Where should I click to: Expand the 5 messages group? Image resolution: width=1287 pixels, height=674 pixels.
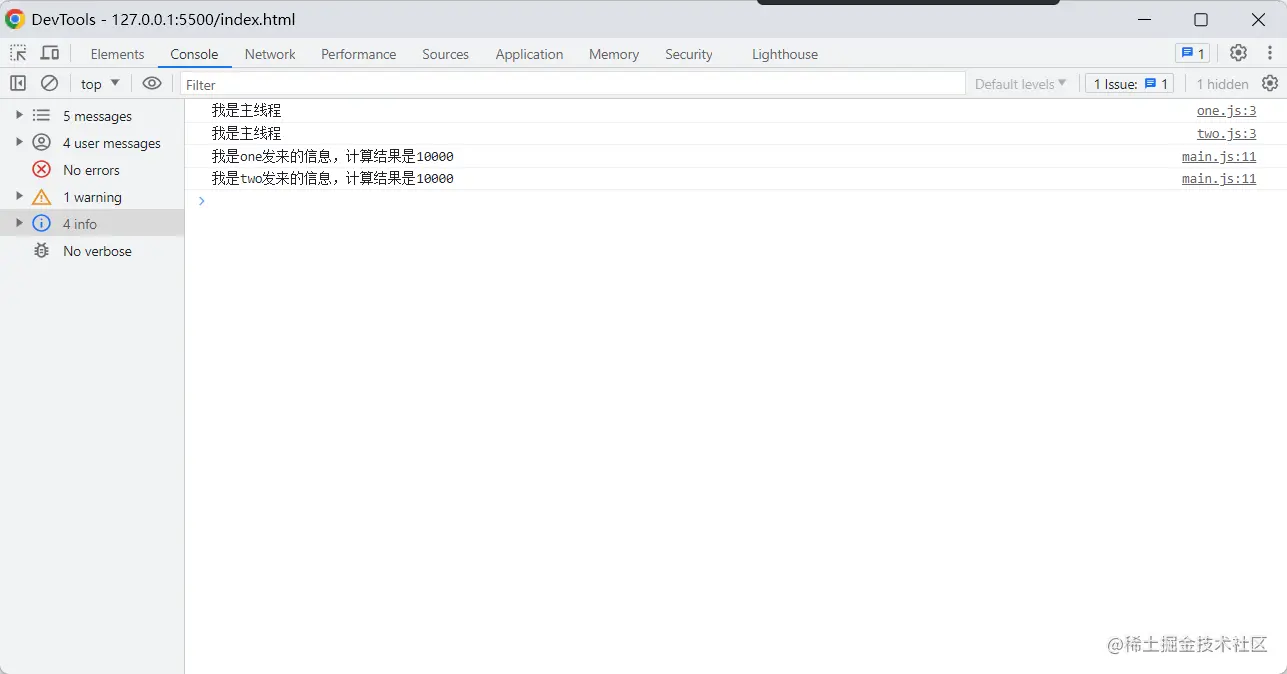click(x=19, y=115)
